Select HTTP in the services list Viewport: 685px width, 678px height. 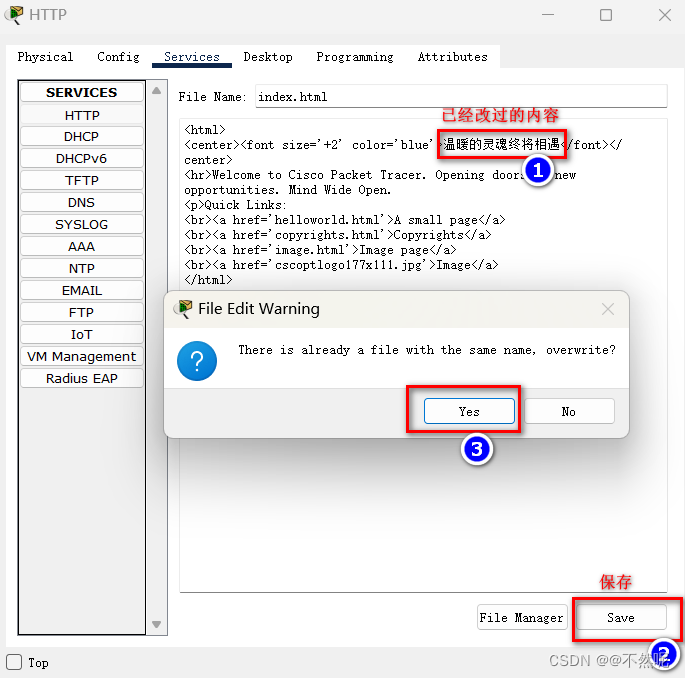point(82,115)
